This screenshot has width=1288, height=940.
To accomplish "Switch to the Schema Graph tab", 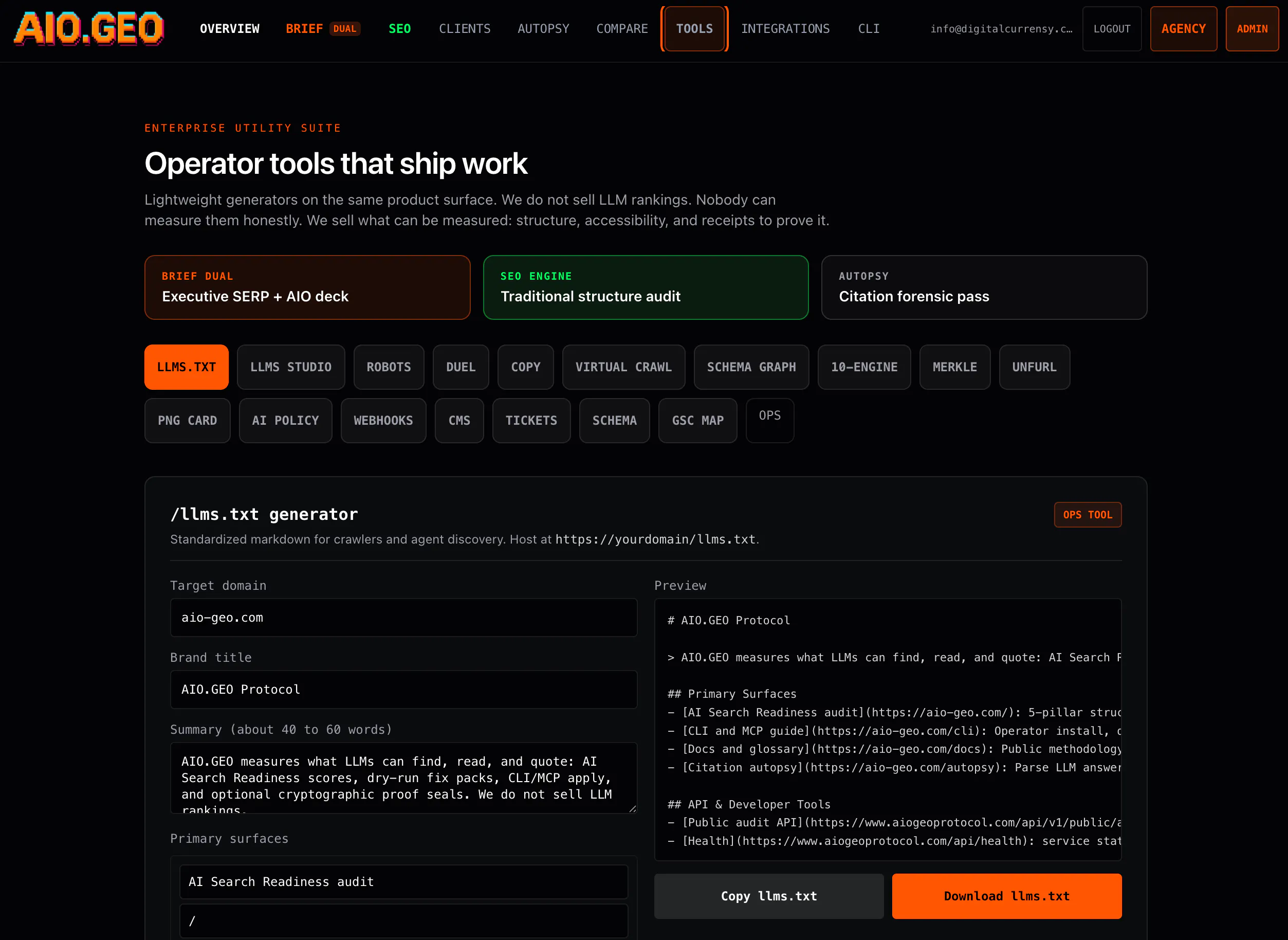I will point(751,367).
